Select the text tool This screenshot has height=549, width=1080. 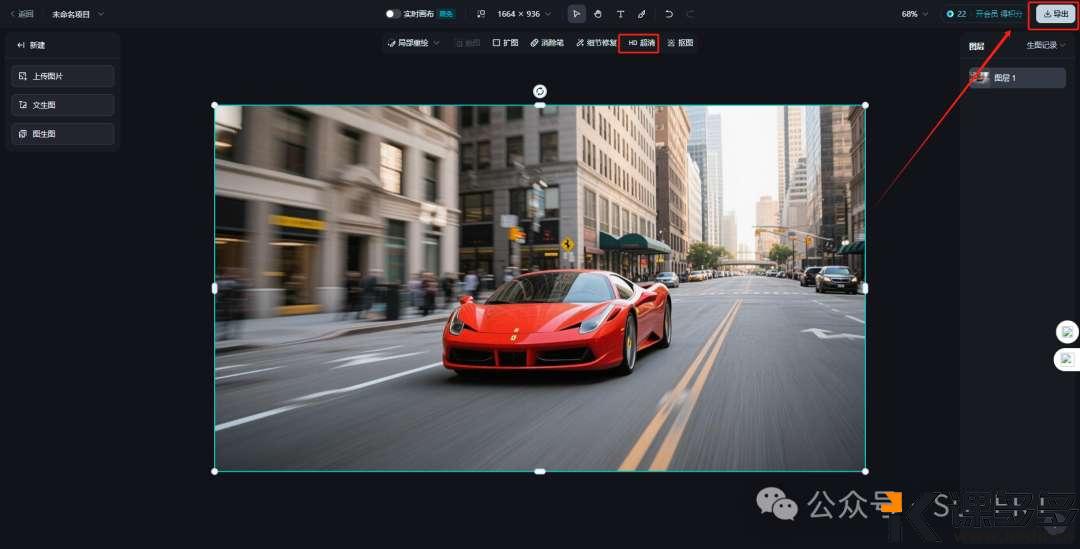[x=620, y=14]
